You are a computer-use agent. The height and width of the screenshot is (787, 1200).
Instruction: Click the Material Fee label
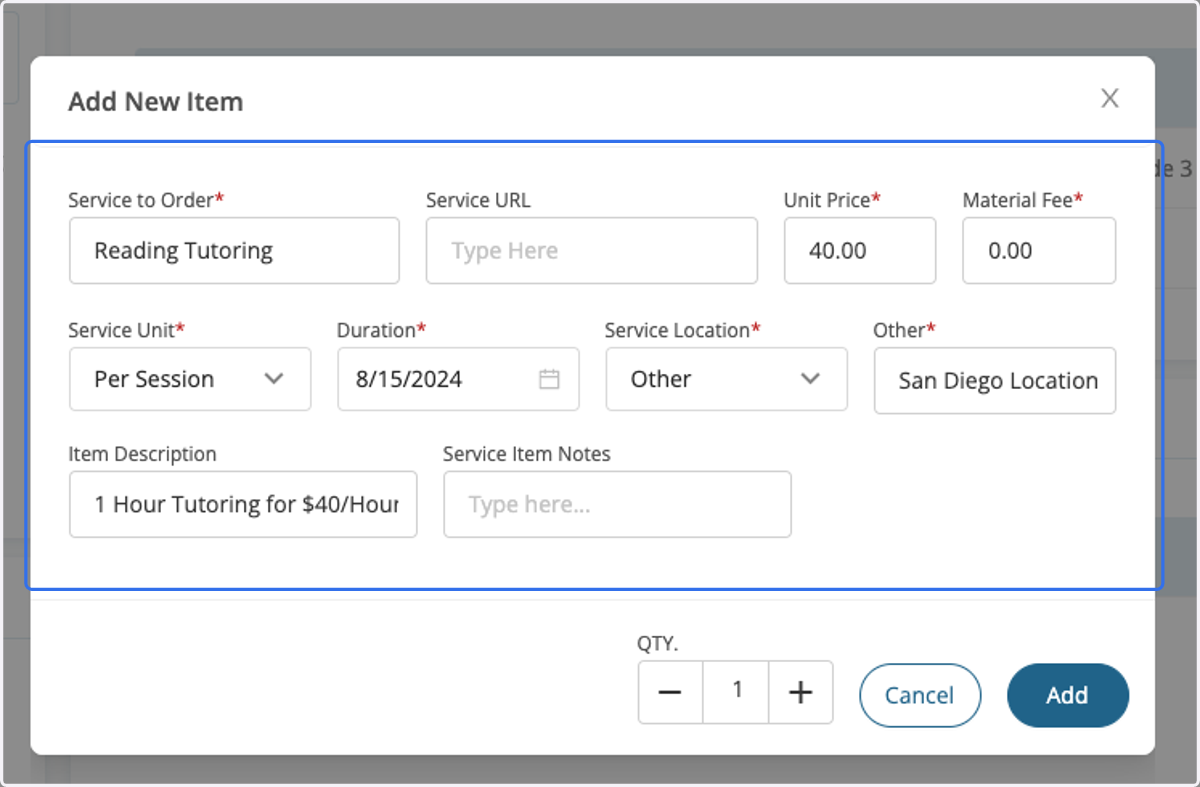pos(1023,200)
